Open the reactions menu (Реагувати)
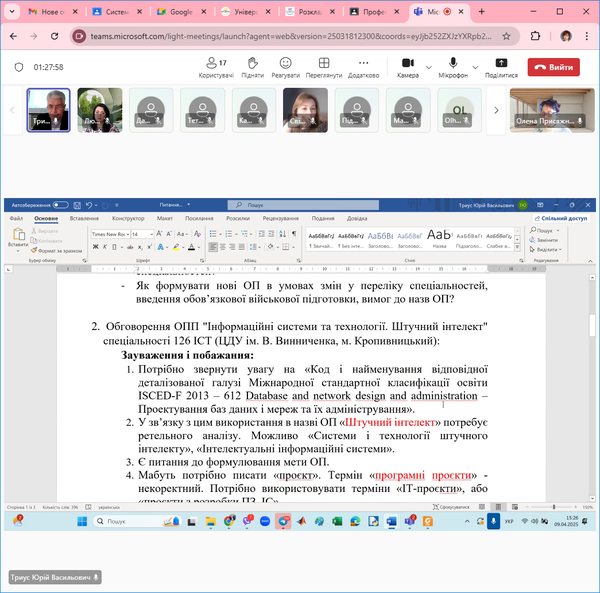 [285, 66]
